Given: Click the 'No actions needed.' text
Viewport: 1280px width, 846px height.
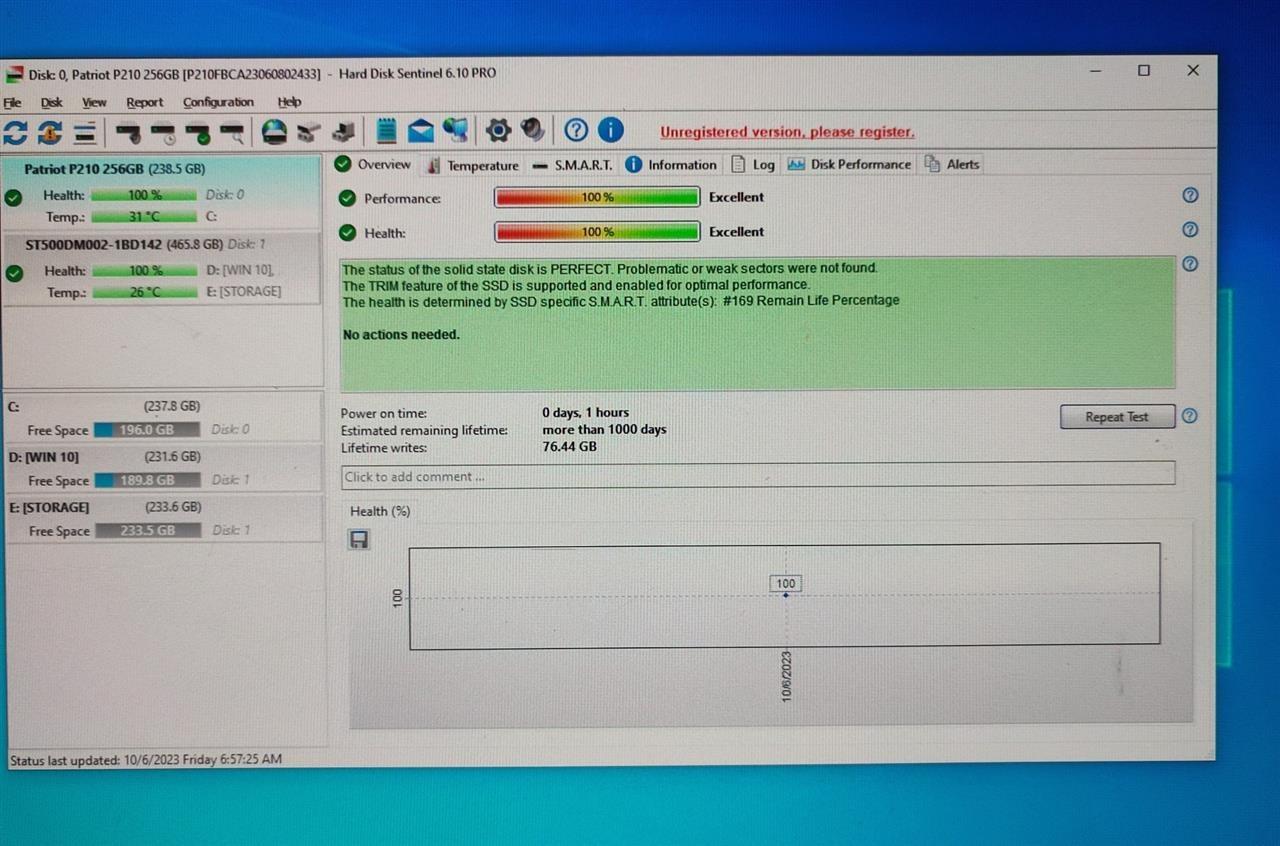Looking at the screenshot, I should click(x=401, y=335).
